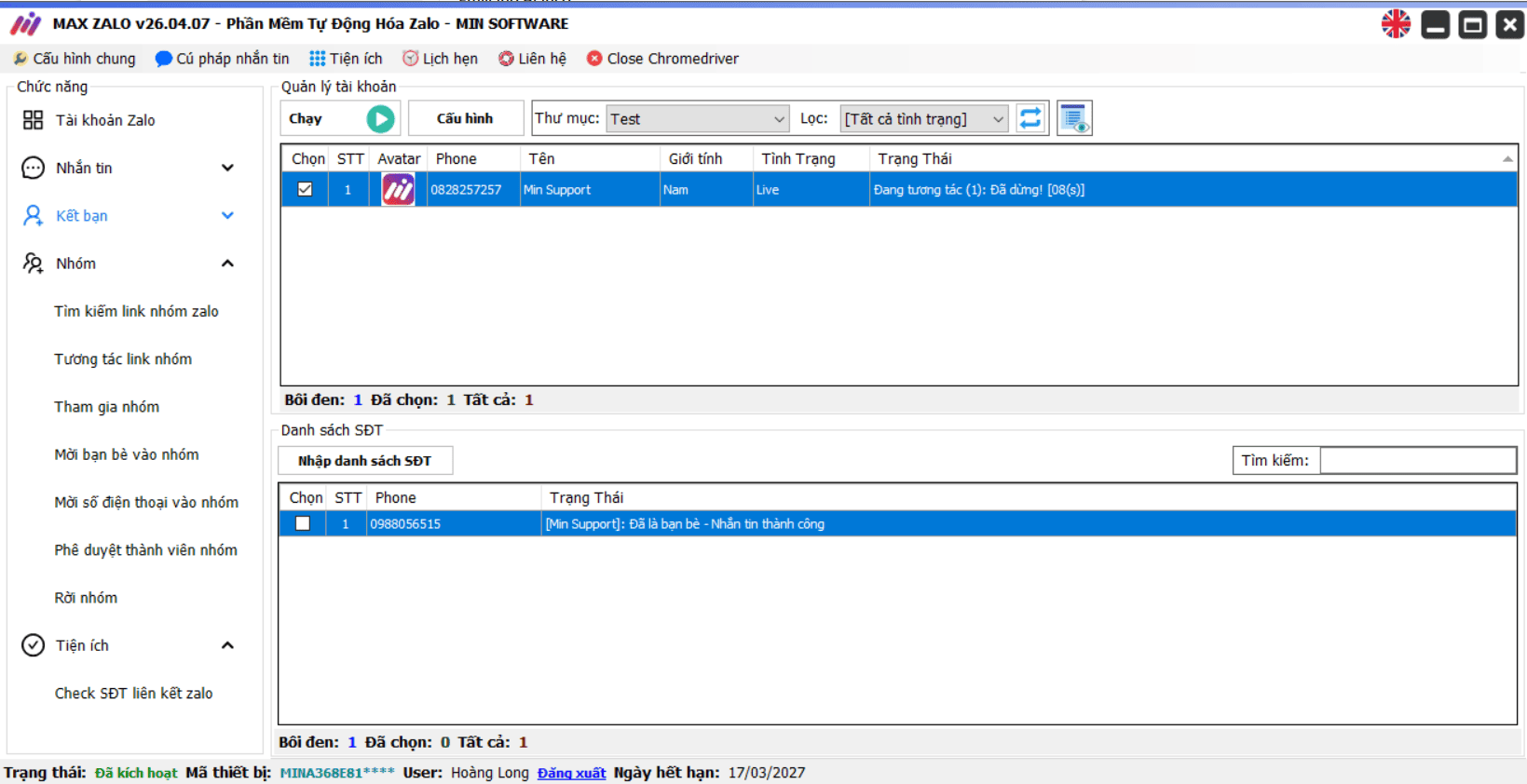Open Check SĐT liên kết zalo
The width and height of the screenshot is (1527, 784).
tap(133, 693)
